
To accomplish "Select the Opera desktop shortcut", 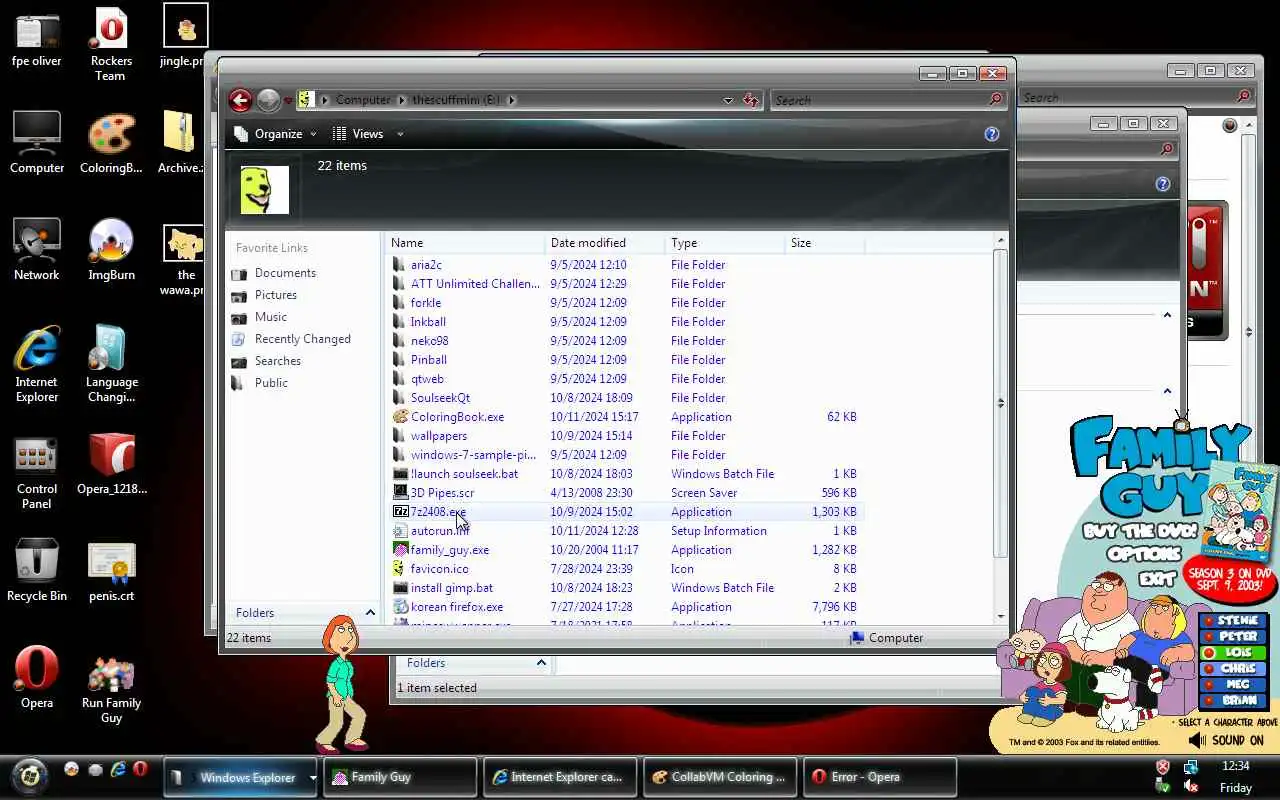I will pos(37,678).
